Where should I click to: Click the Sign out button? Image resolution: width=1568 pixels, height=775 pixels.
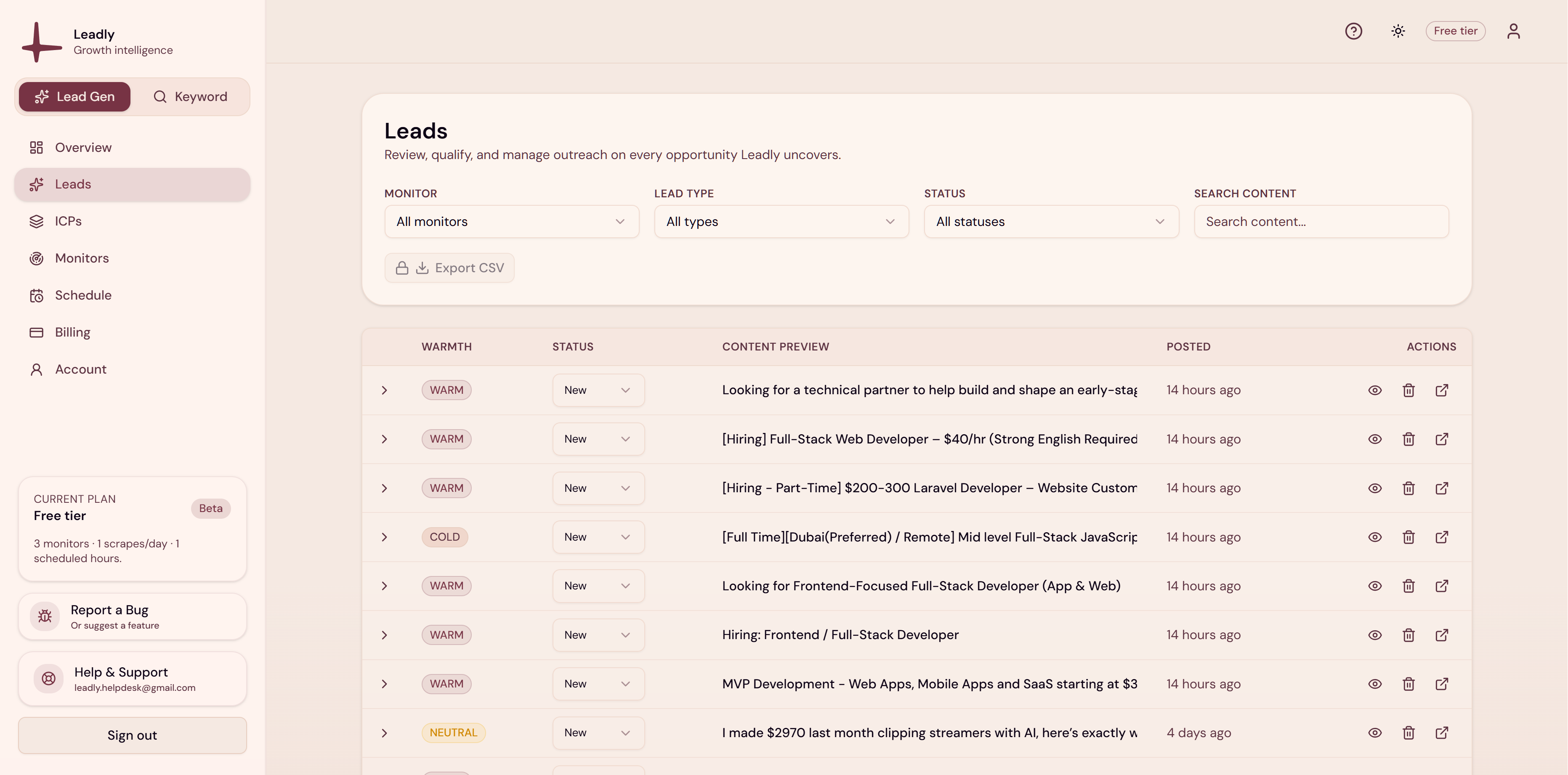132,735
